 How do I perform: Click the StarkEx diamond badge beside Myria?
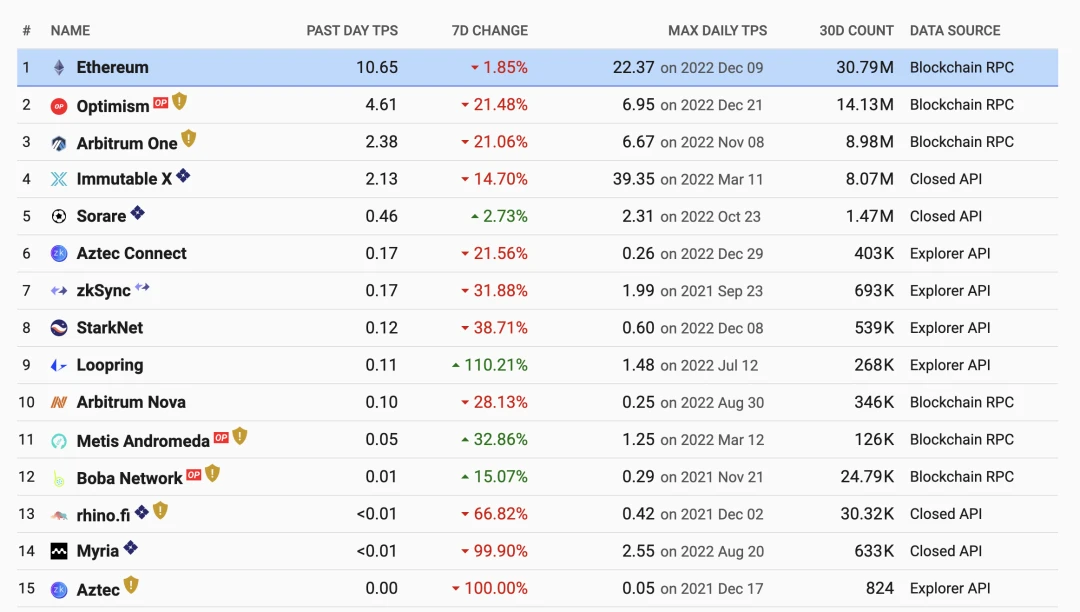click(131, 548)
